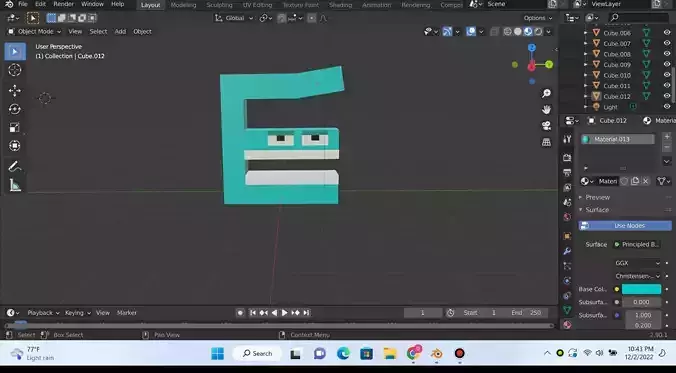The image size is (676, 373).
Task: Open the viewport Add menu
Action: [120, 31]
